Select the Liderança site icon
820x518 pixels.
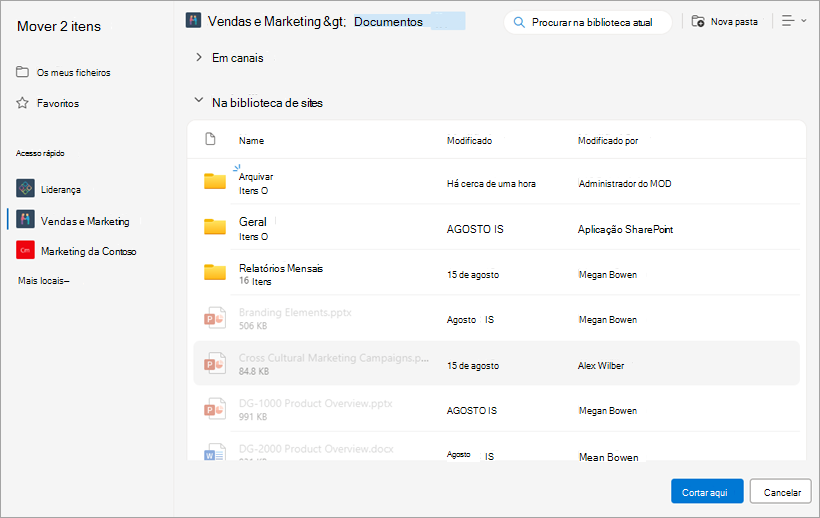click(x=25, y=189)
